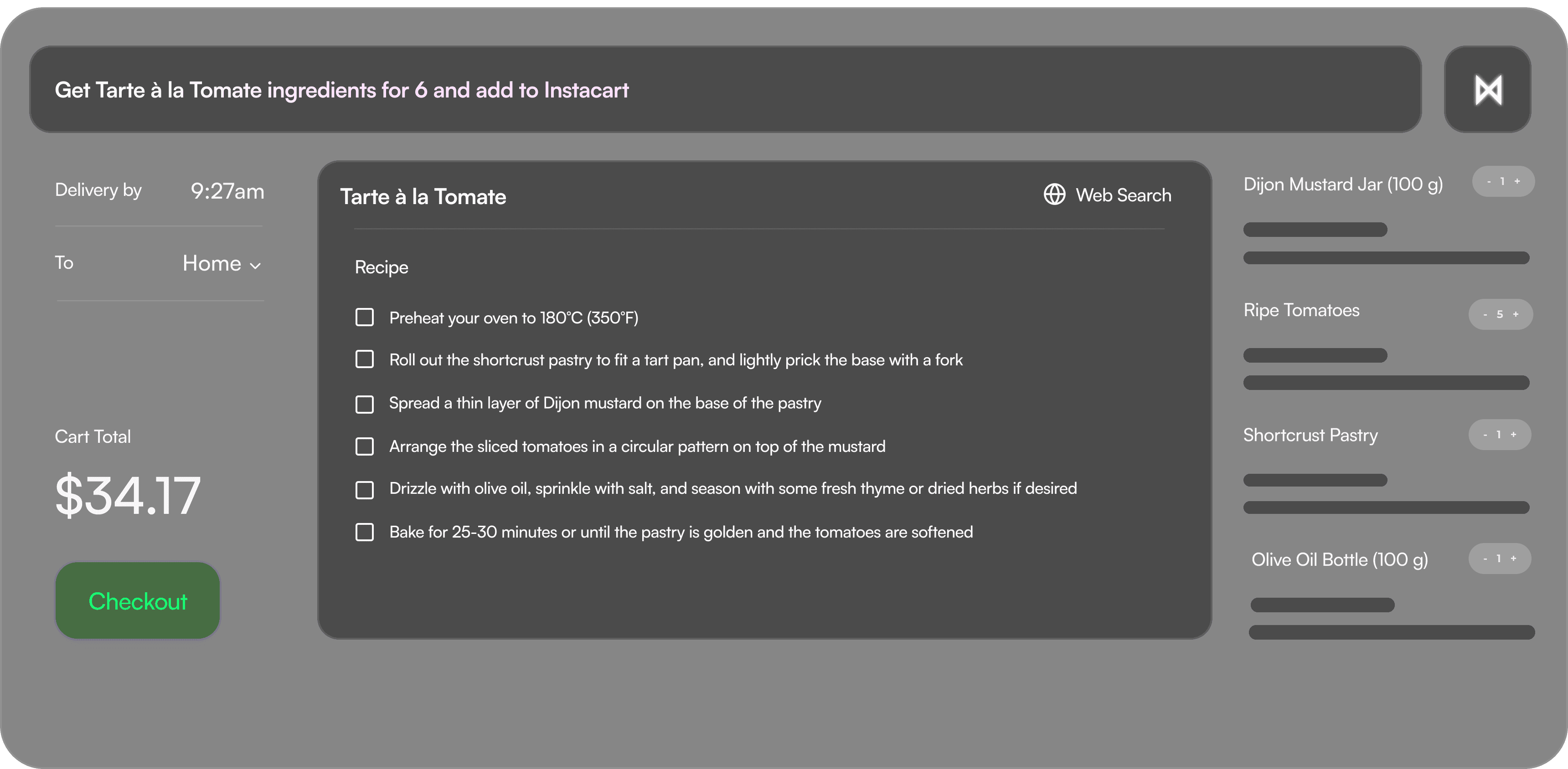
Task: Decrease Shortcrust Pastry quantity
Action: click(1485, 435)
